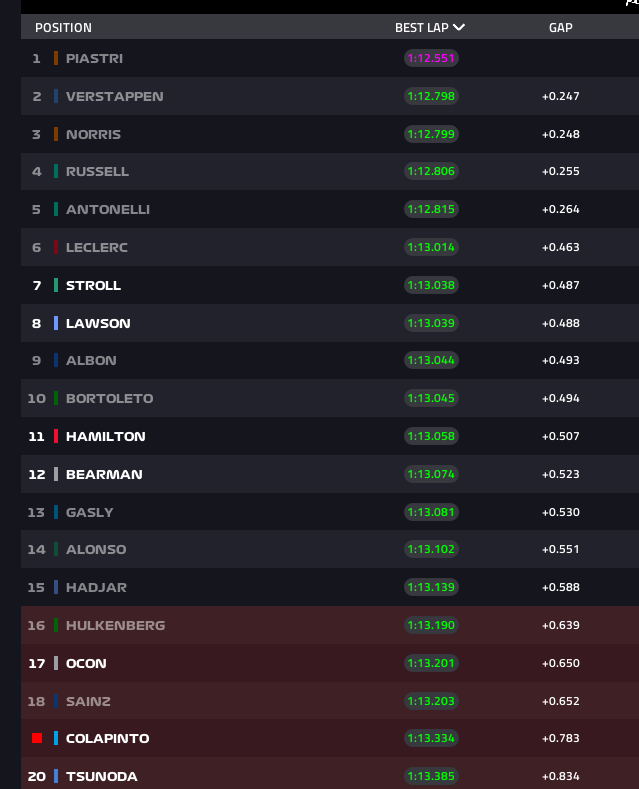Select driver name Bearman
This screenshot has width=639, height=789.
coord(104,474)
